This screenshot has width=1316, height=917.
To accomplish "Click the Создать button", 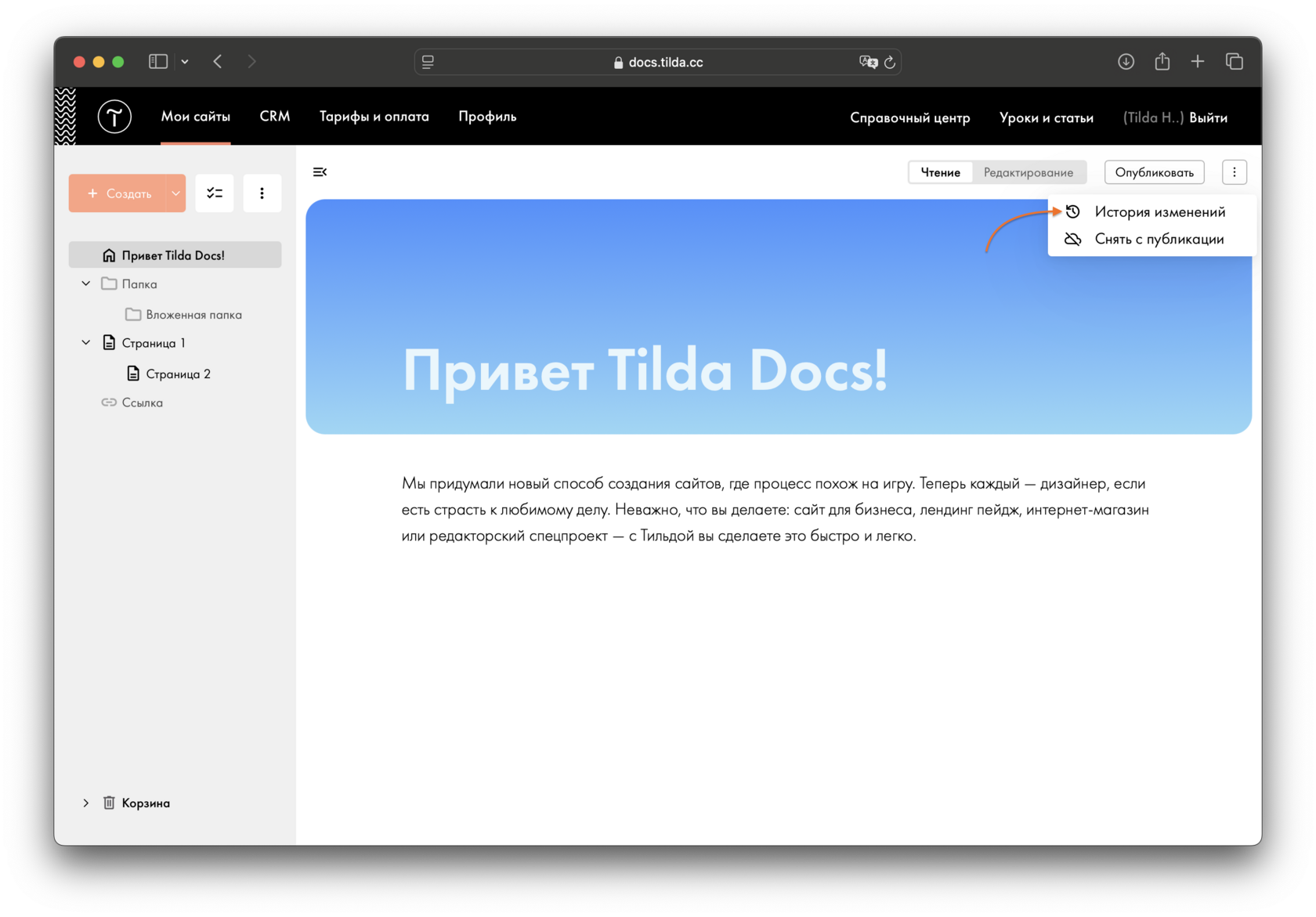I will 117,193.
